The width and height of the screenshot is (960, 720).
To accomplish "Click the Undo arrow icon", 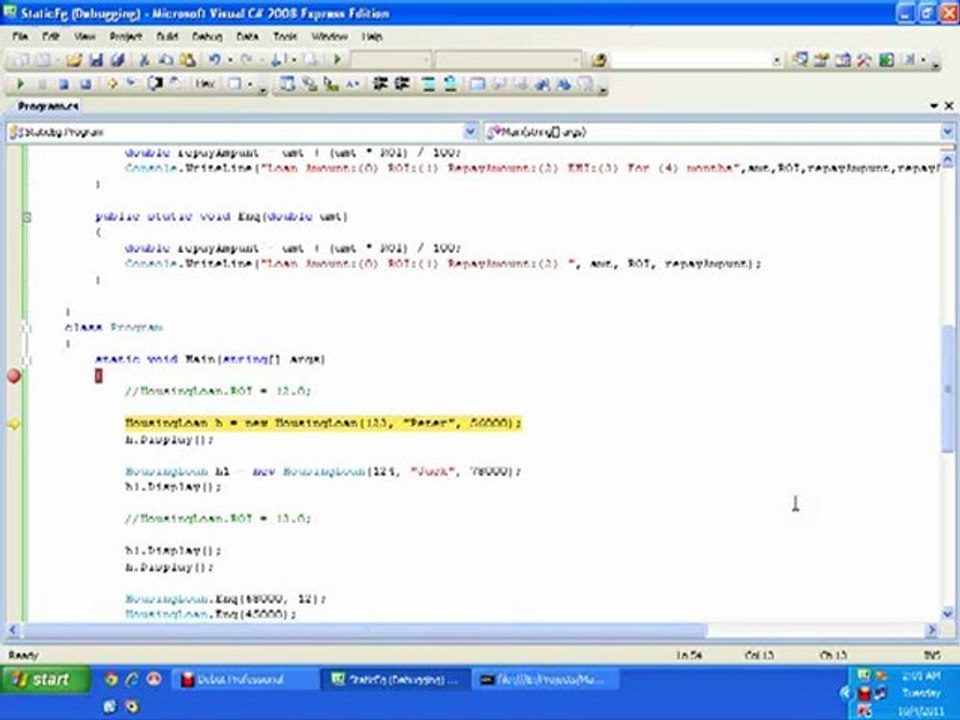I will coord(214,59).
